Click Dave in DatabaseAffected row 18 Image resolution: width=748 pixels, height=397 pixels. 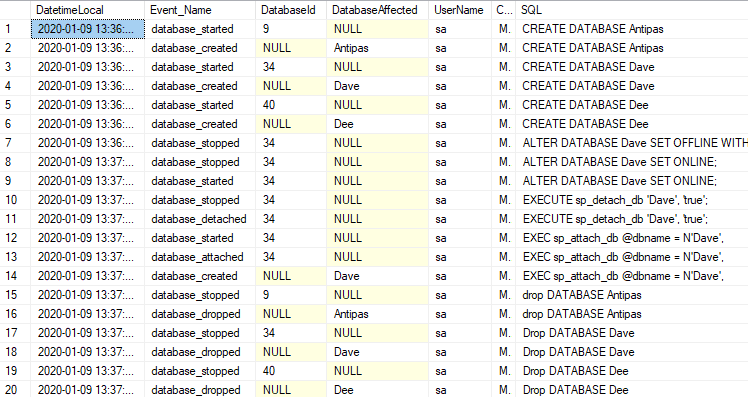(377, 352)
